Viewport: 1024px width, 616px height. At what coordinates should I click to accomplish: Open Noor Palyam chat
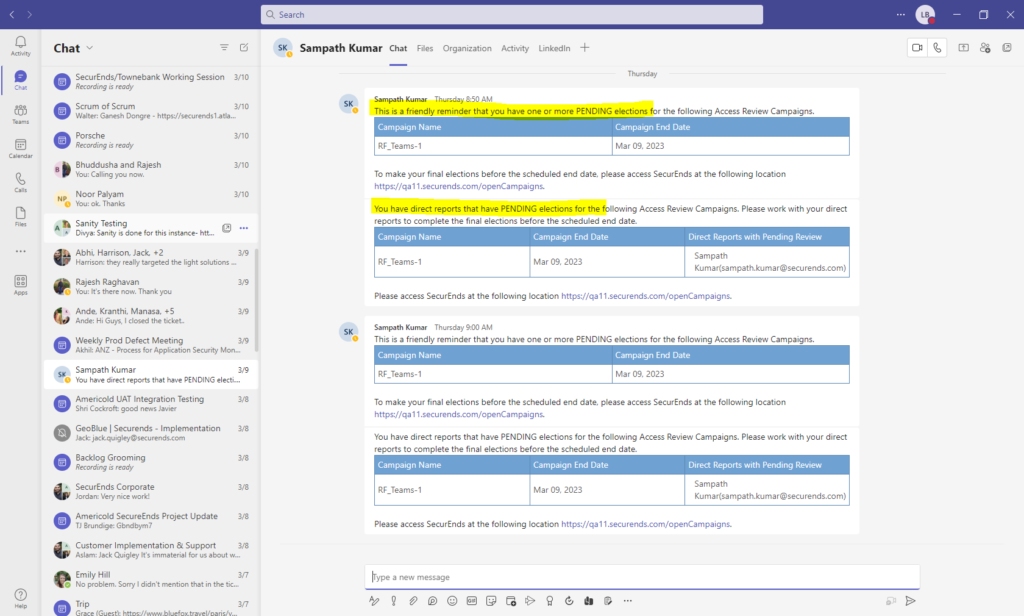tap(150, 199)
